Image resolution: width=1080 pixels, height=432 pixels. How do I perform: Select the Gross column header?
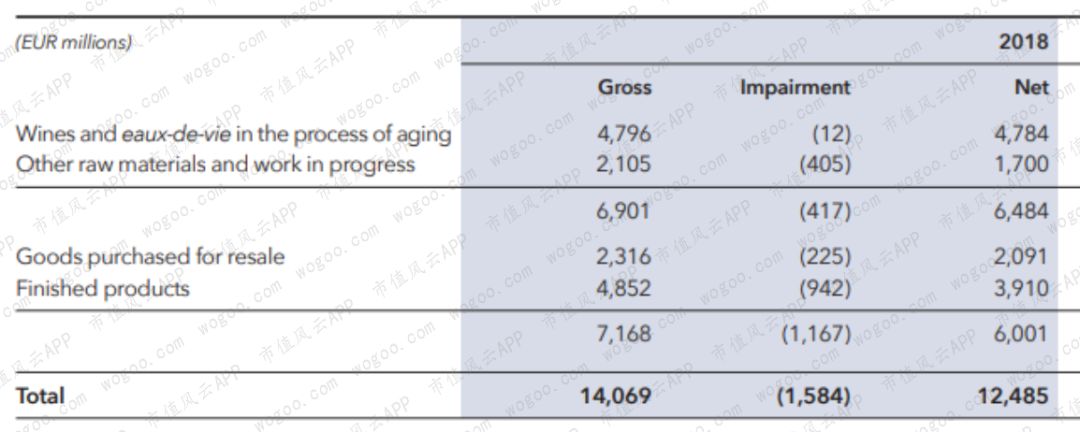pos(624,87)
